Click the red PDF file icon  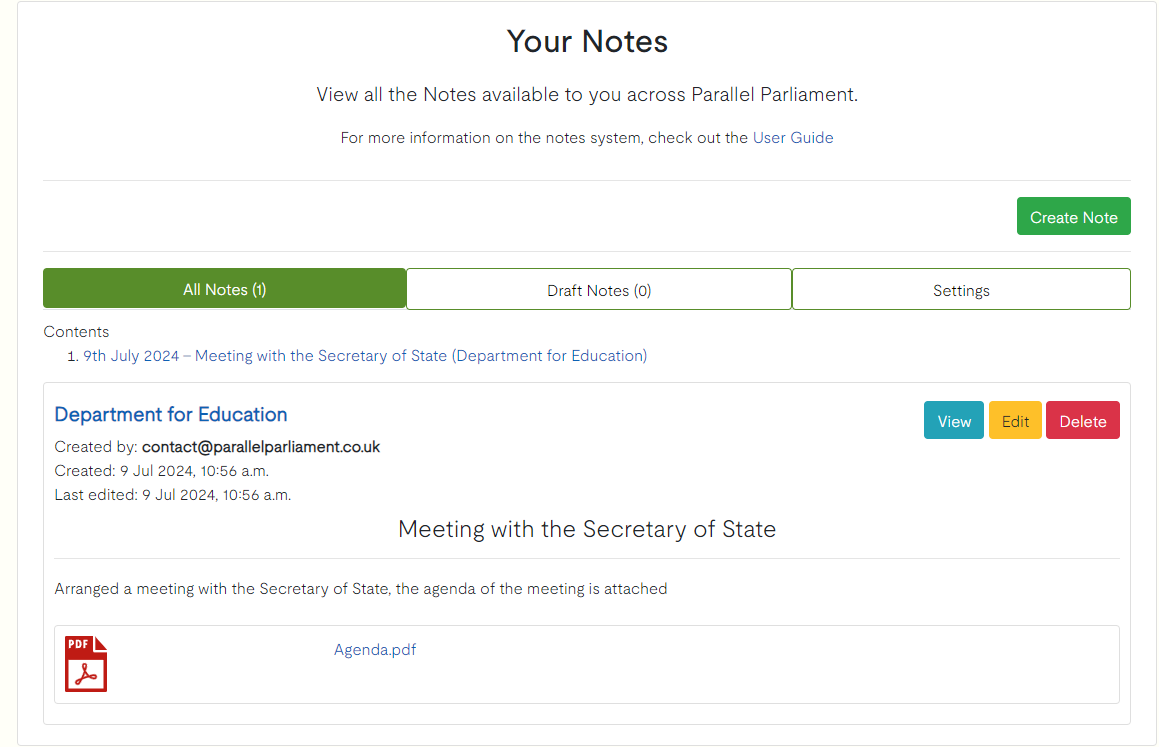[86, 664]
